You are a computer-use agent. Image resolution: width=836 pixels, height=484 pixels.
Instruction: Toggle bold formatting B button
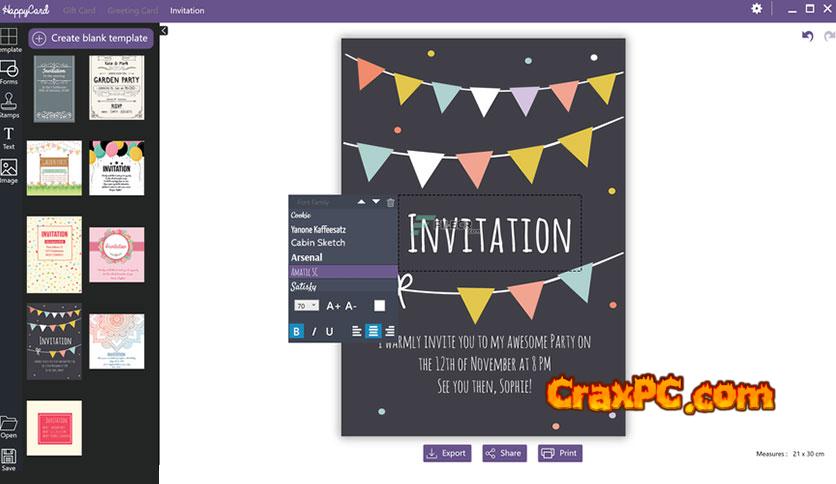(x=296, y=331)
